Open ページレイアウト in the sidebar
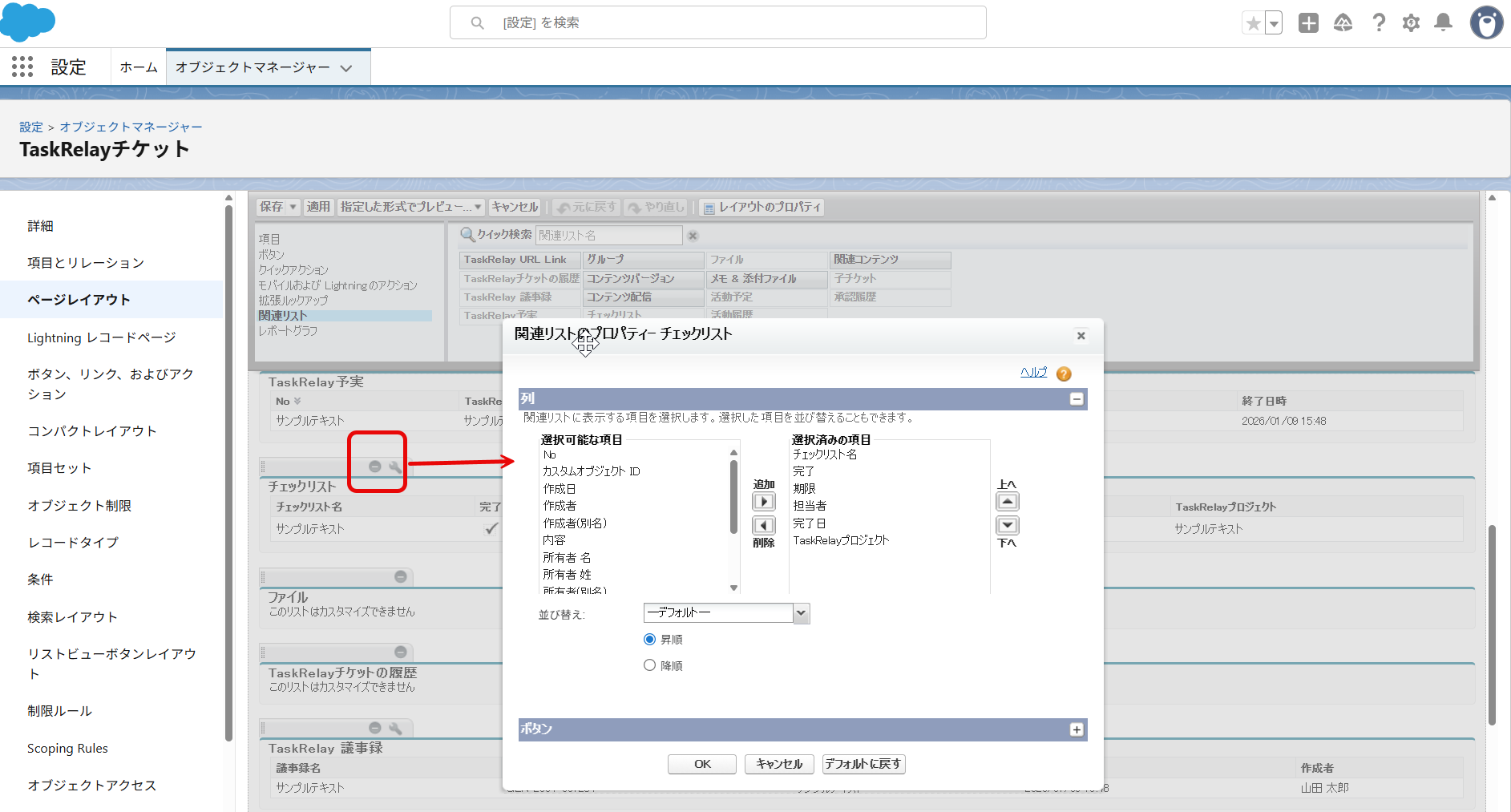This screenshot has height=812, width=1511. click(79, 300)
